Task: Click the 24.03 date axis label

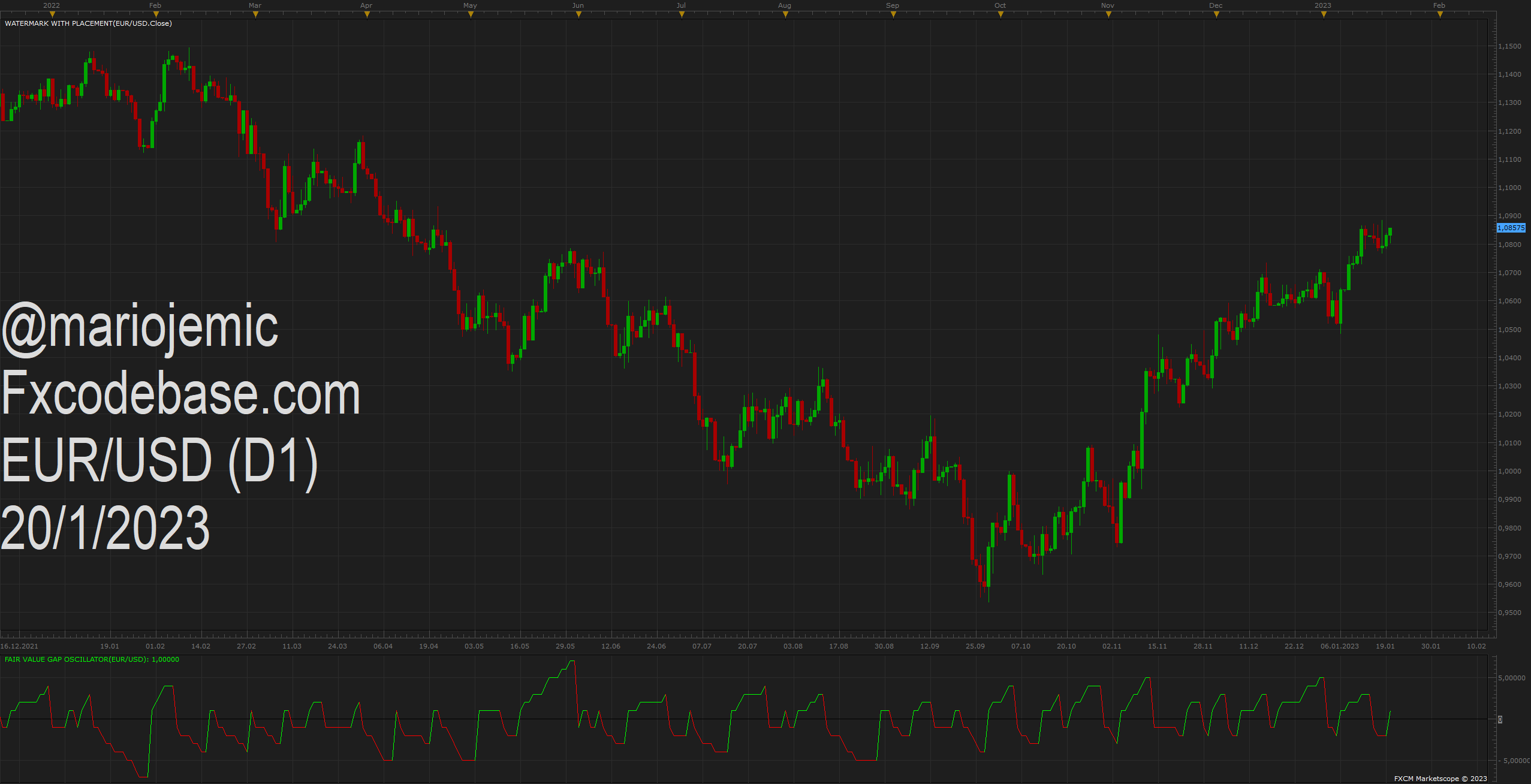Action: (337, 646)
